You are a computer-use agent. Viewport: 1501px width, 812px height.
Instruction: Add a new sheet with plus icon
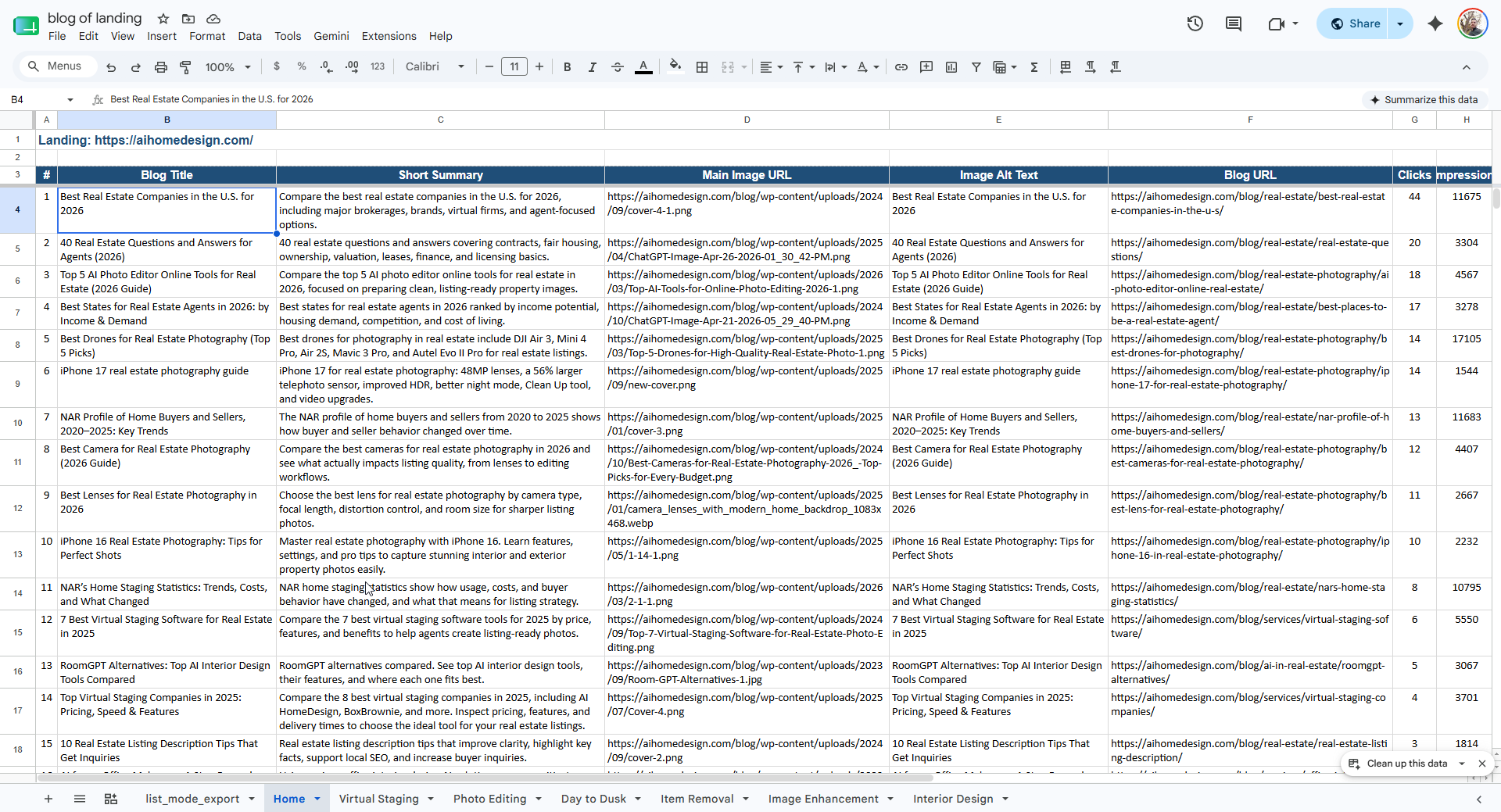48,799
